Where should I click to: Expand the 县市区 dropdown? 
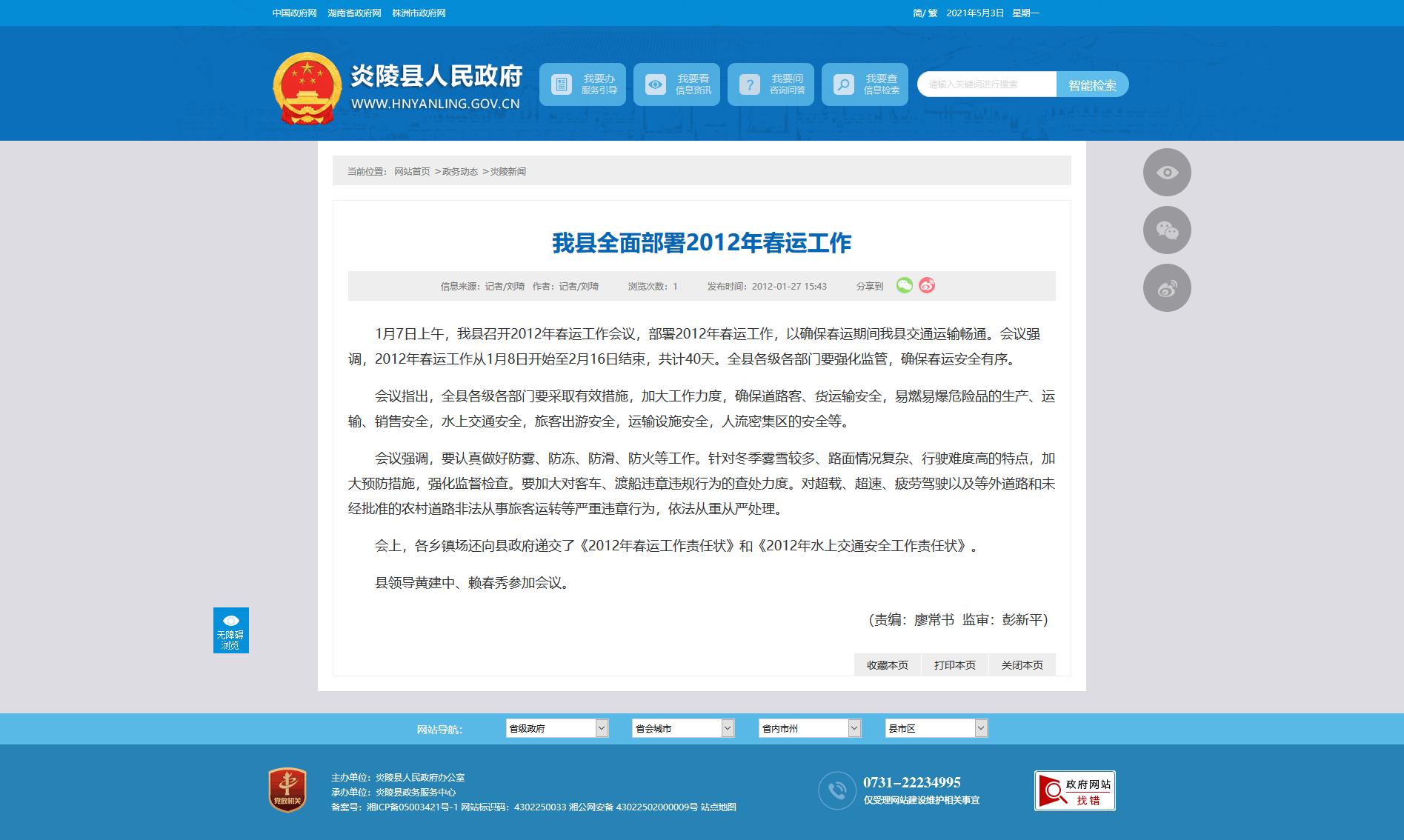[x=936, y=729]
